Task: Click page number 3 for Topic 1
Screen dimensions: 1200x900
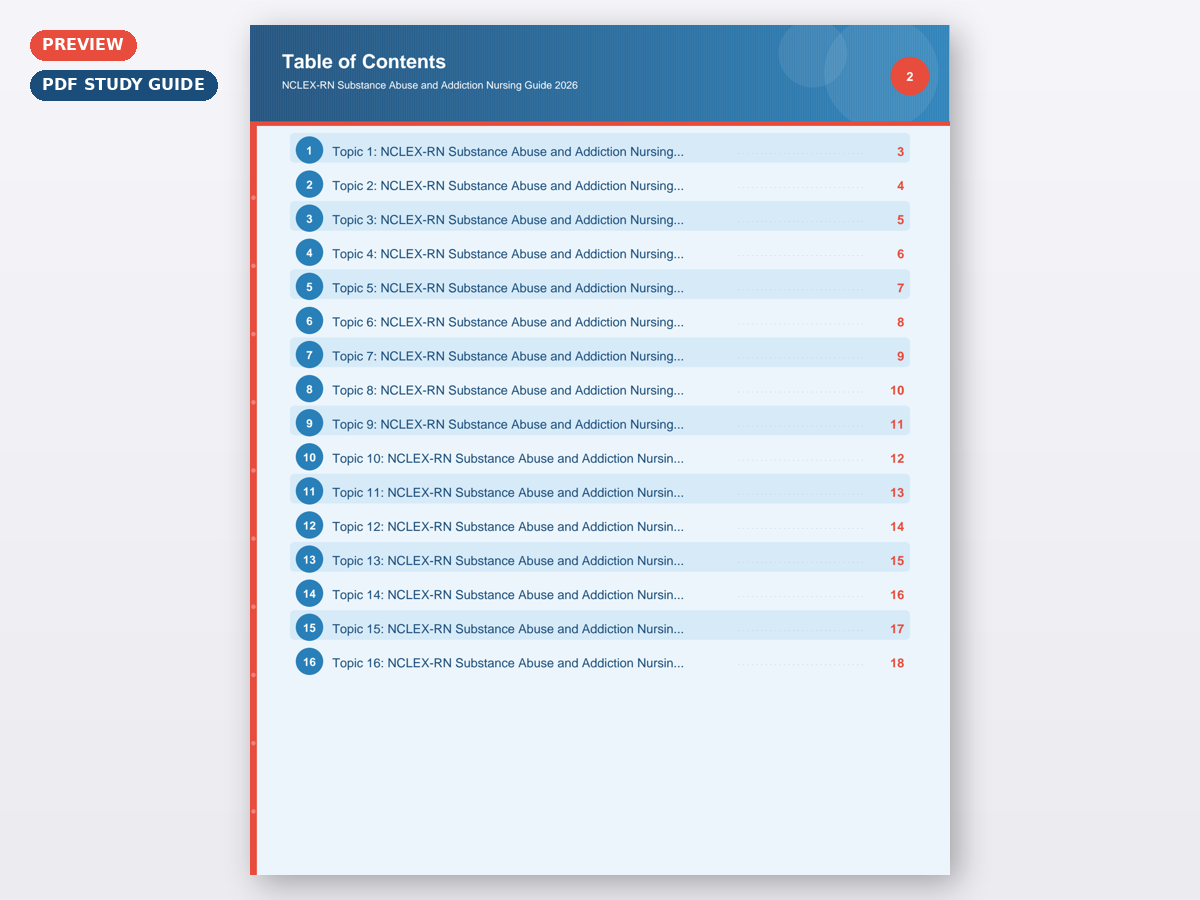Action: [900, 152]
